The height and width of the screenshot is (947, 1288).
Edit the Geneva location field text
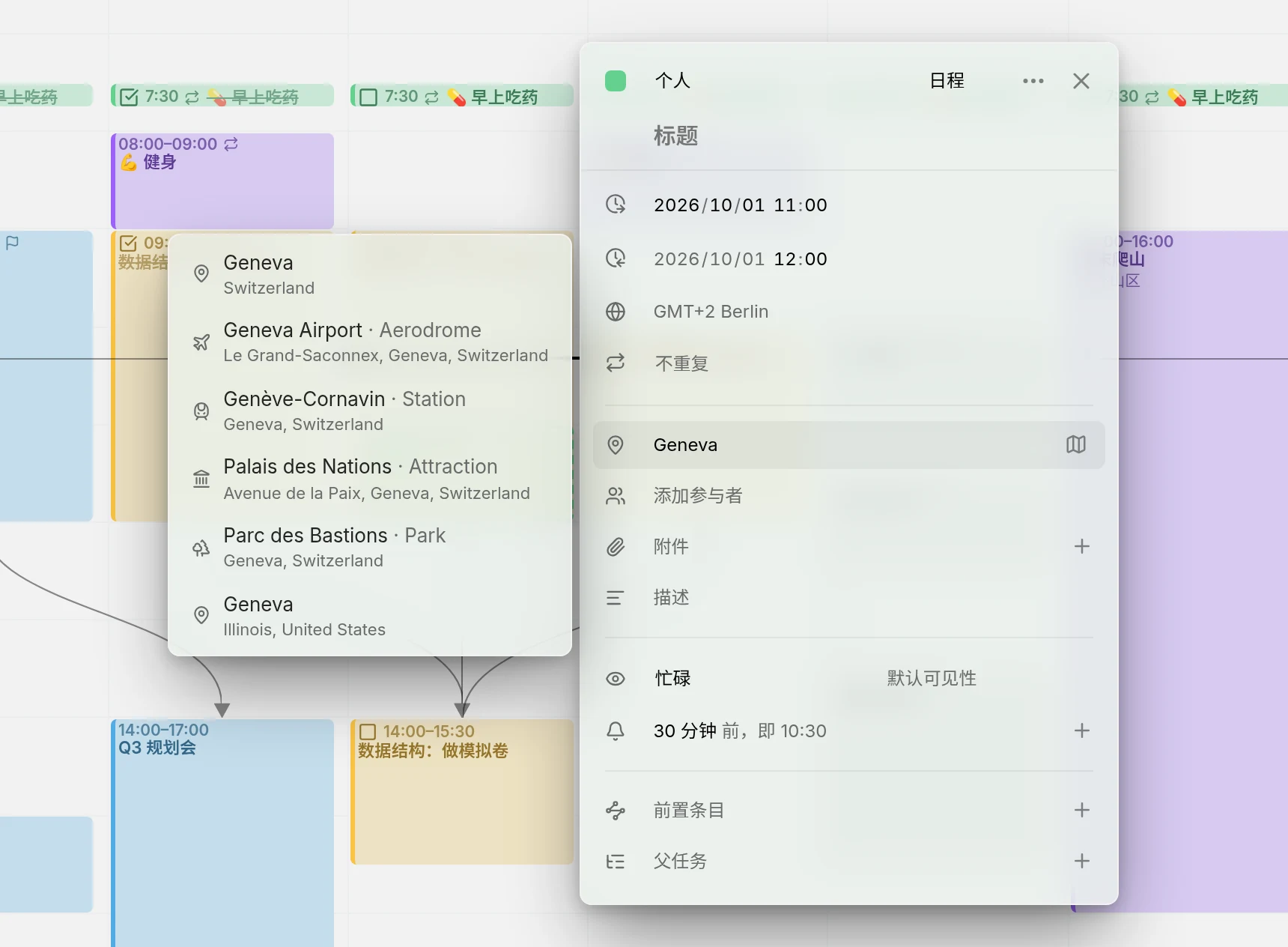[x=848, y=445]
